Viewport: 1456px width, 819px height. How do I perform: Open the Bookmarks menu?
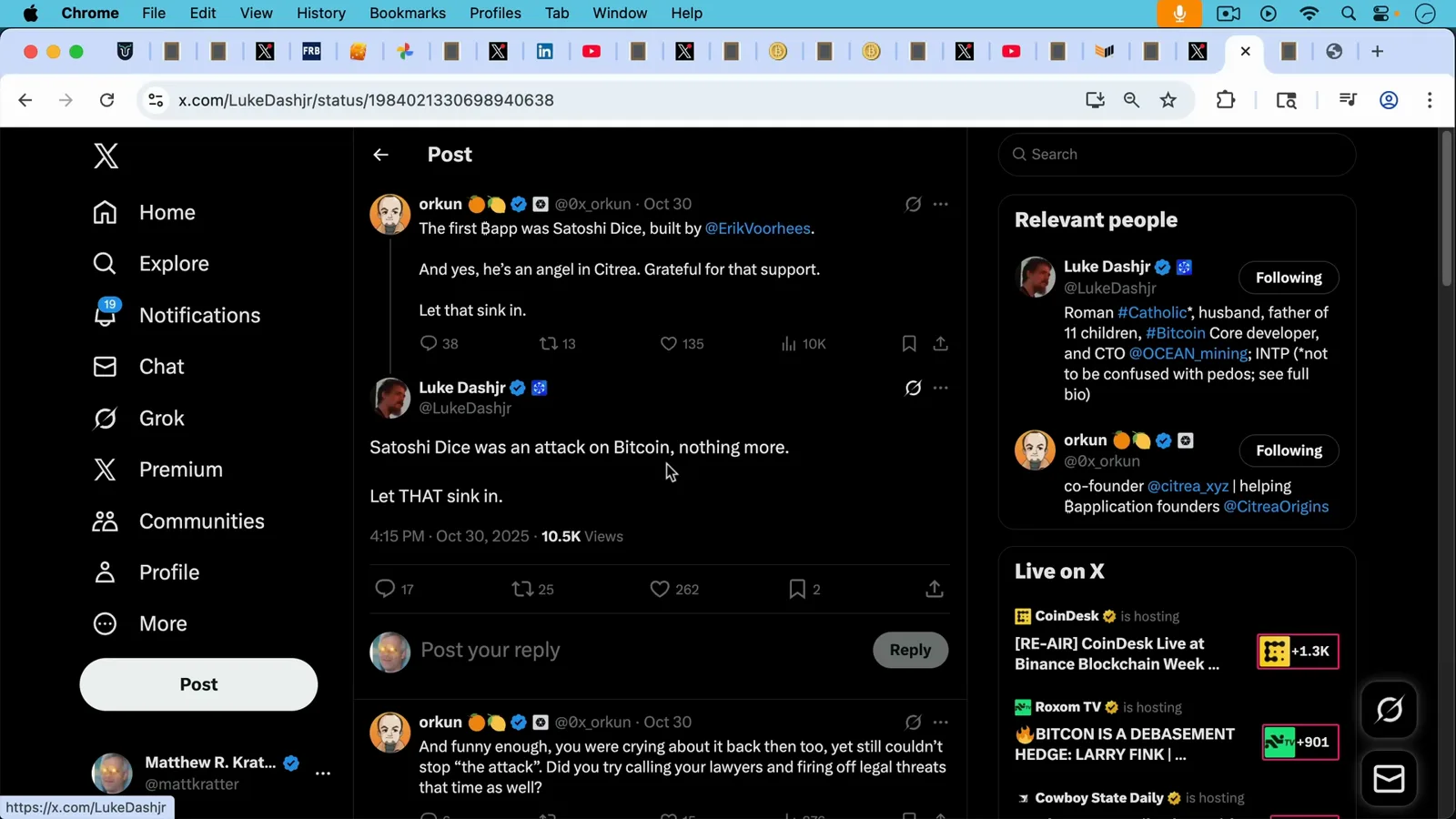[x=408, y=13]
